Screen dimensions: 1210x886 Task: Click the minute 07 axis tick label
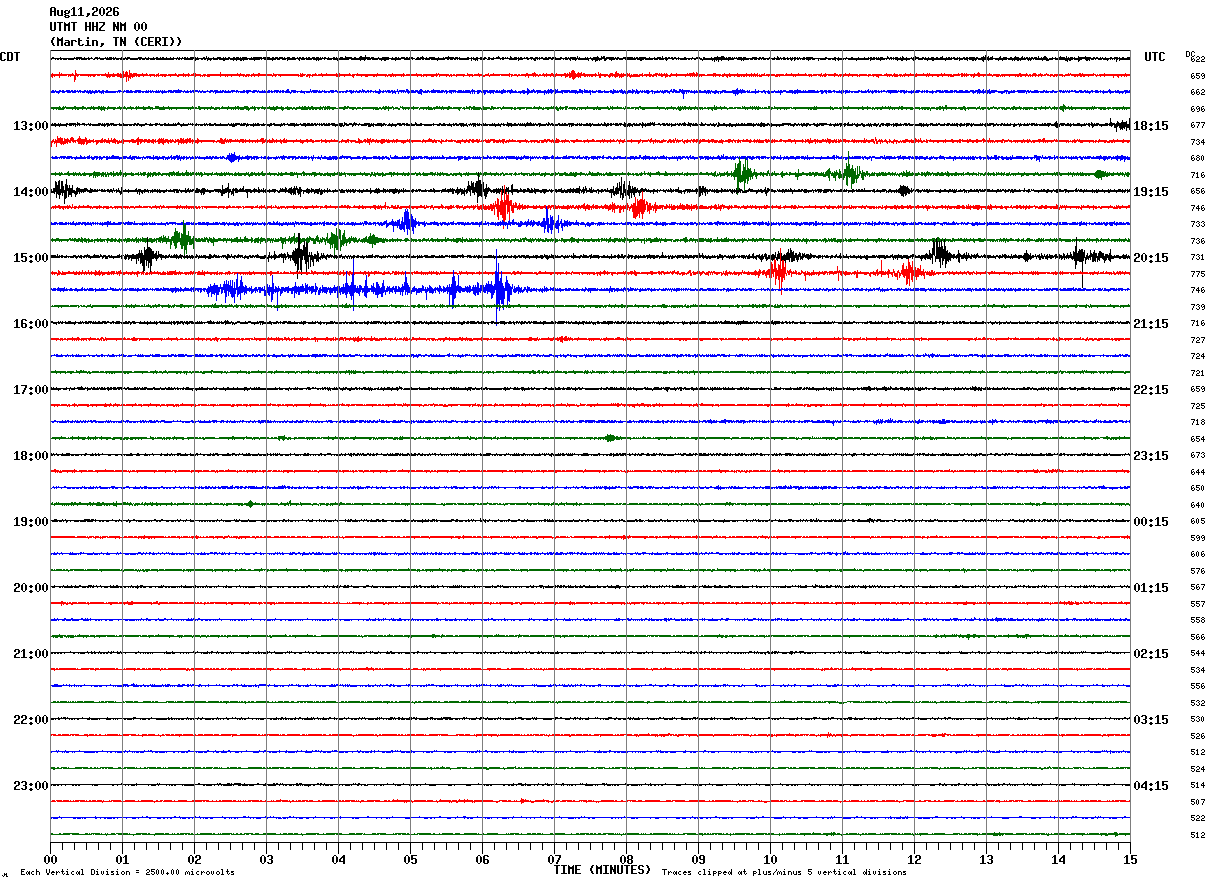tap(554, 859)
